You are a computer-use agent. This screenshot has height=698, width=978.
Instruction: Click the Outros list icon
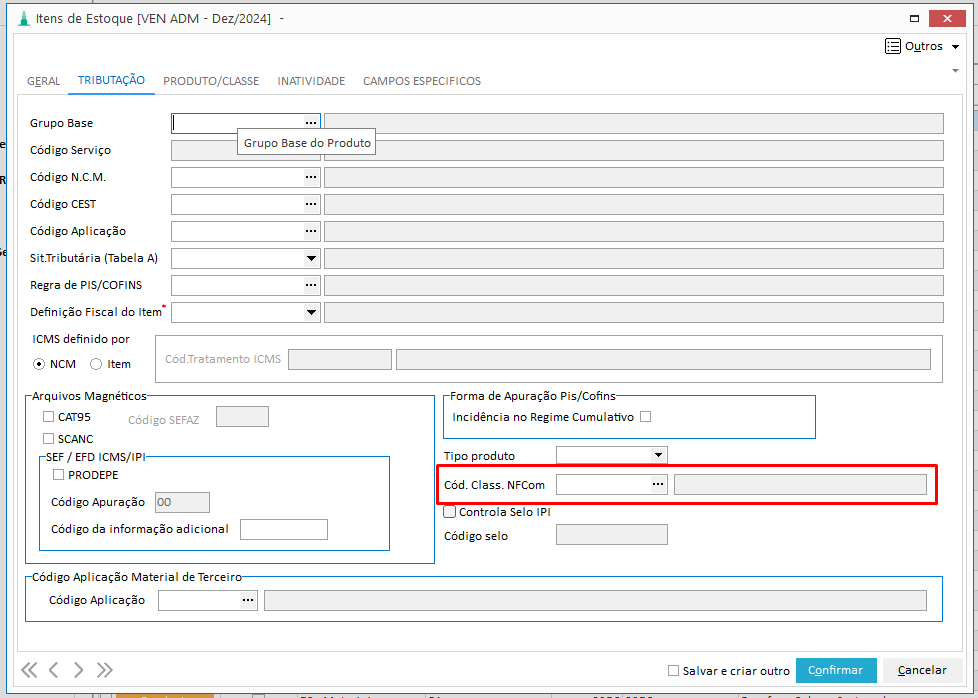(x=893, y=46)
